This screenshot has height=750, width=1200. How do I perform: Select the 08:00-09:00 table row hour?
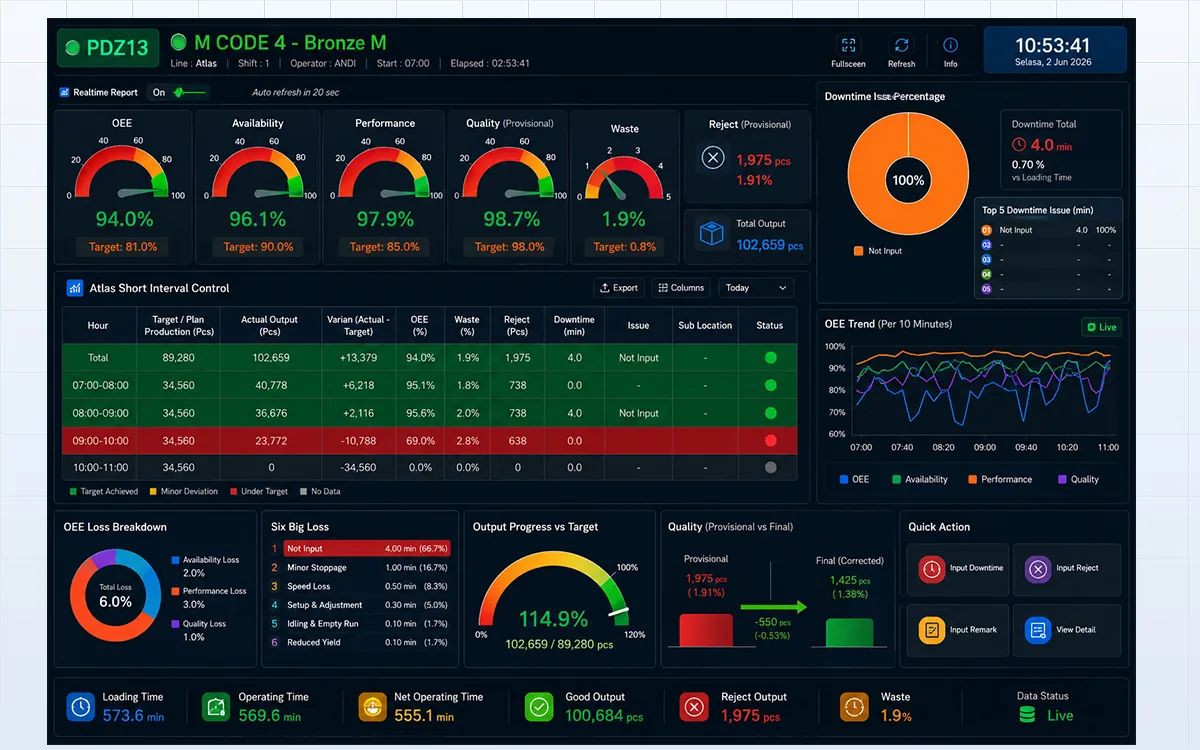coord(98,413)
